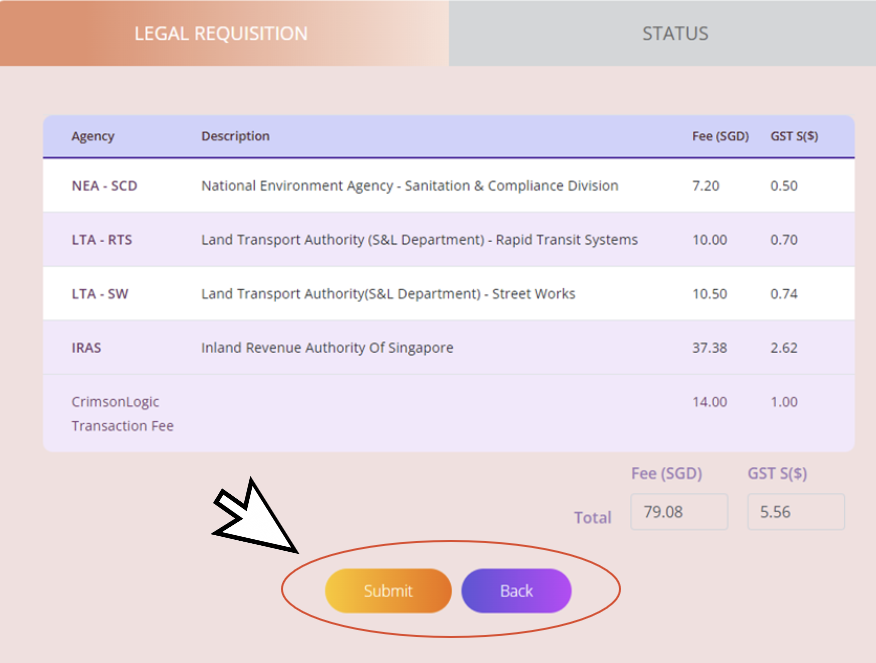The width and height of the screenshot is (876, 663).
Task: Click the Fee (SGD) table column header
Action: [720, 136]
